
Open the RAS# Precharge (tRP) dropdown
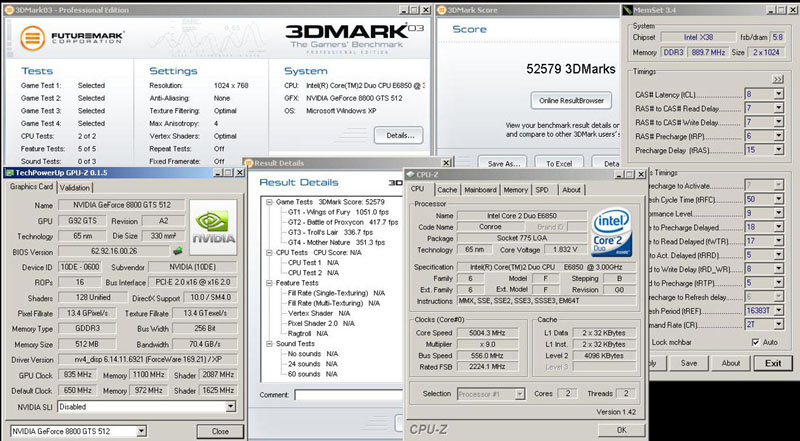click(779, 136)
